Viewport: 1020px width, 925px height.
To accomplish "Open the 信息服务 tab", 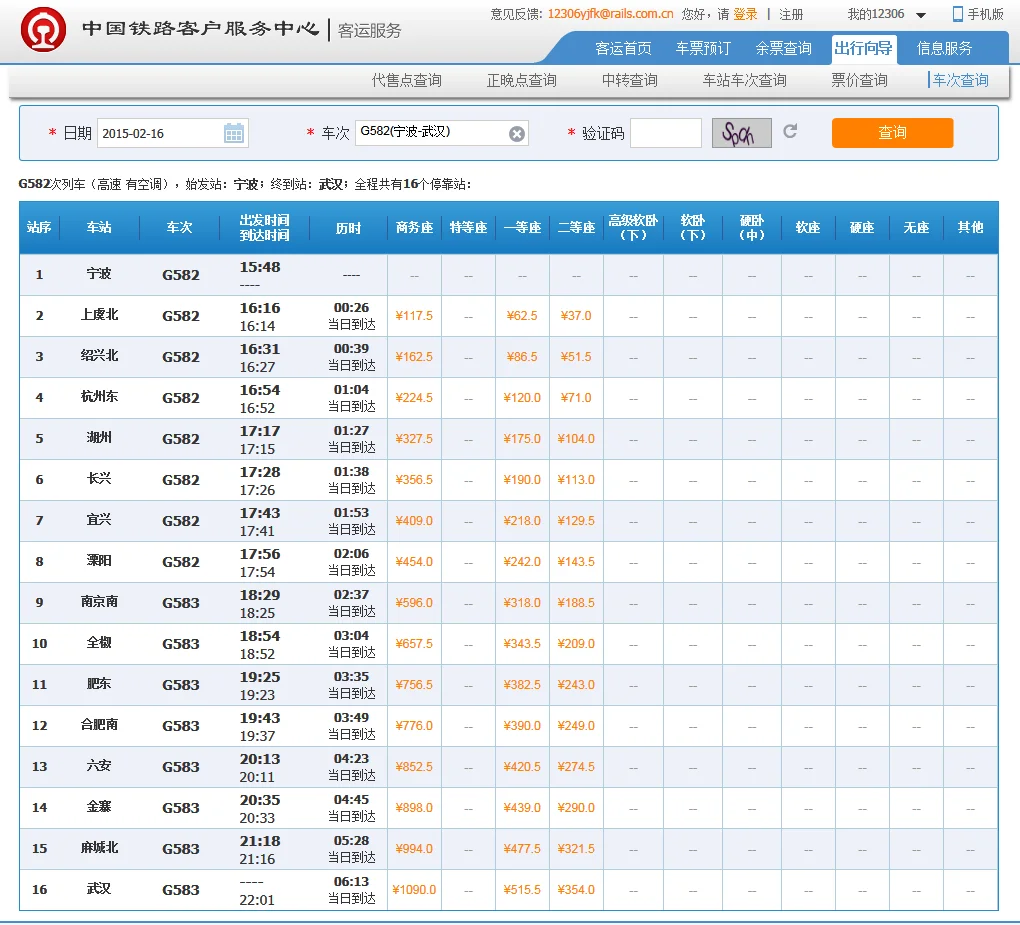I will coord(944,48).
